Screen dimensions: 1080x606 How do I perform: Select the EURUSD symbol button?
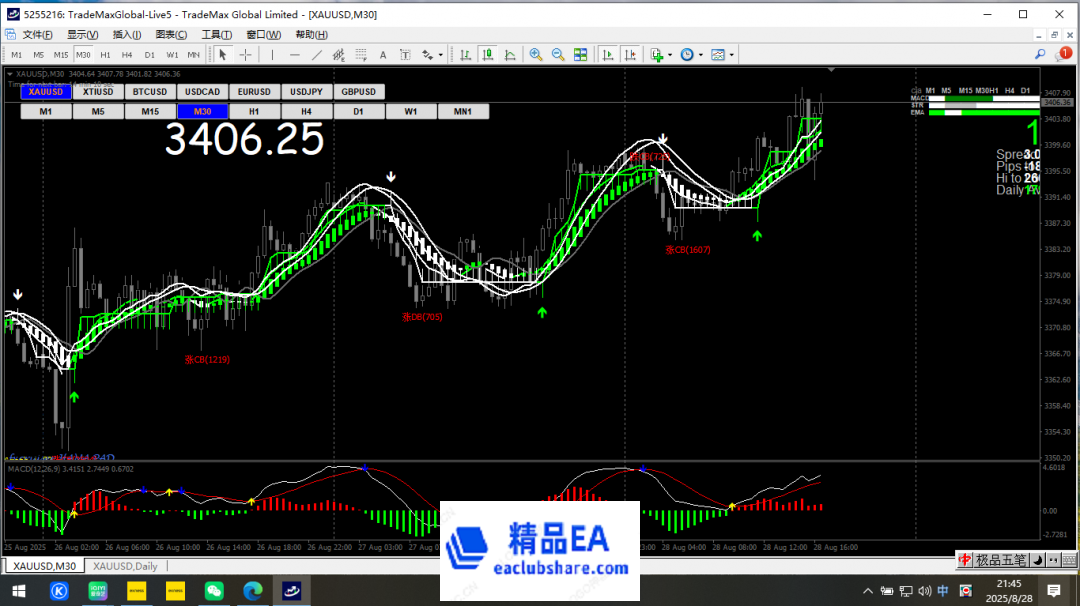(x=254, y=91)
